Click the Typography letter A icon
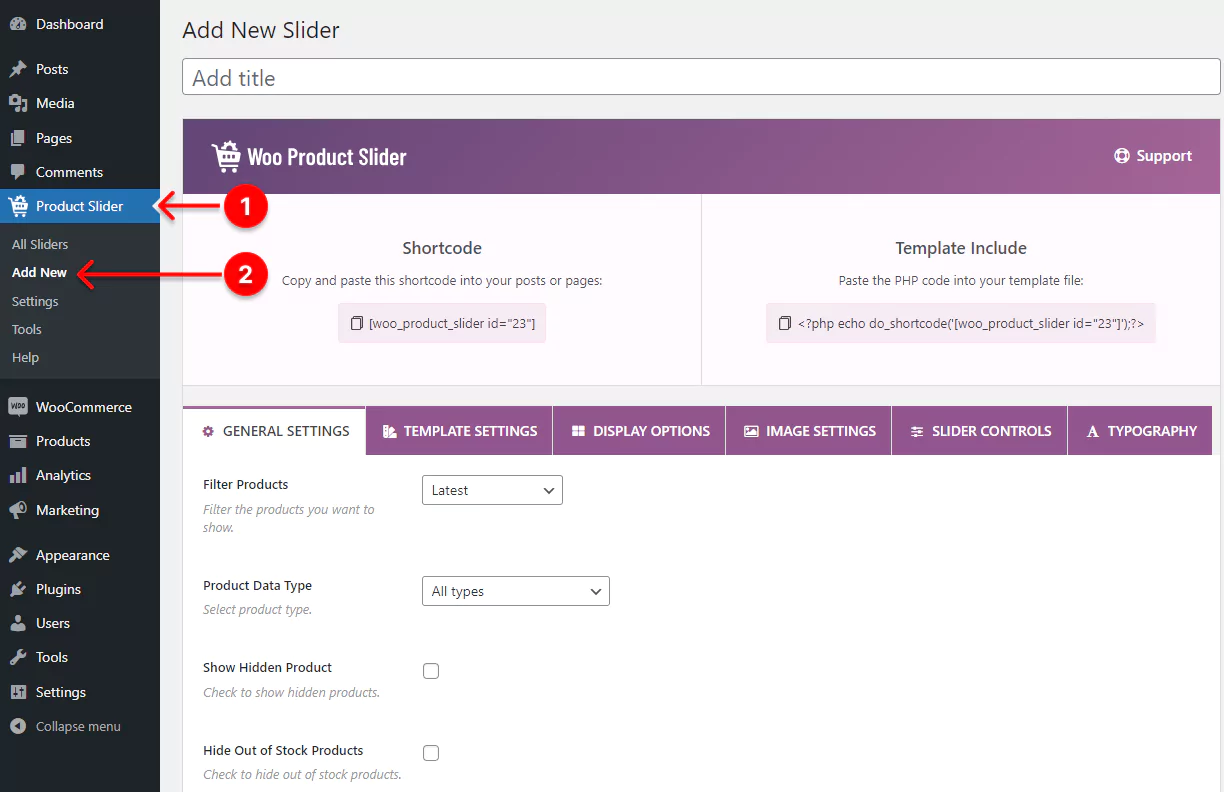1224x792 pixels. 1093,431
